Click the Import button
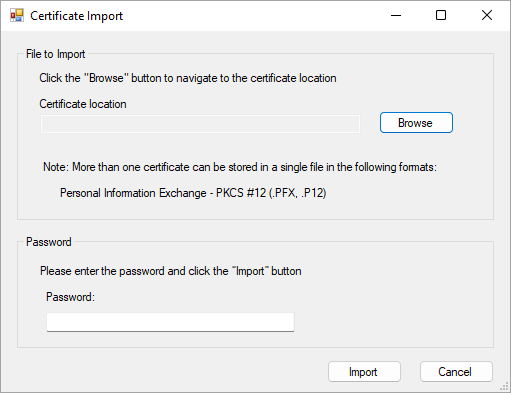Screen dimensions: 511x393 click(364, 372)
